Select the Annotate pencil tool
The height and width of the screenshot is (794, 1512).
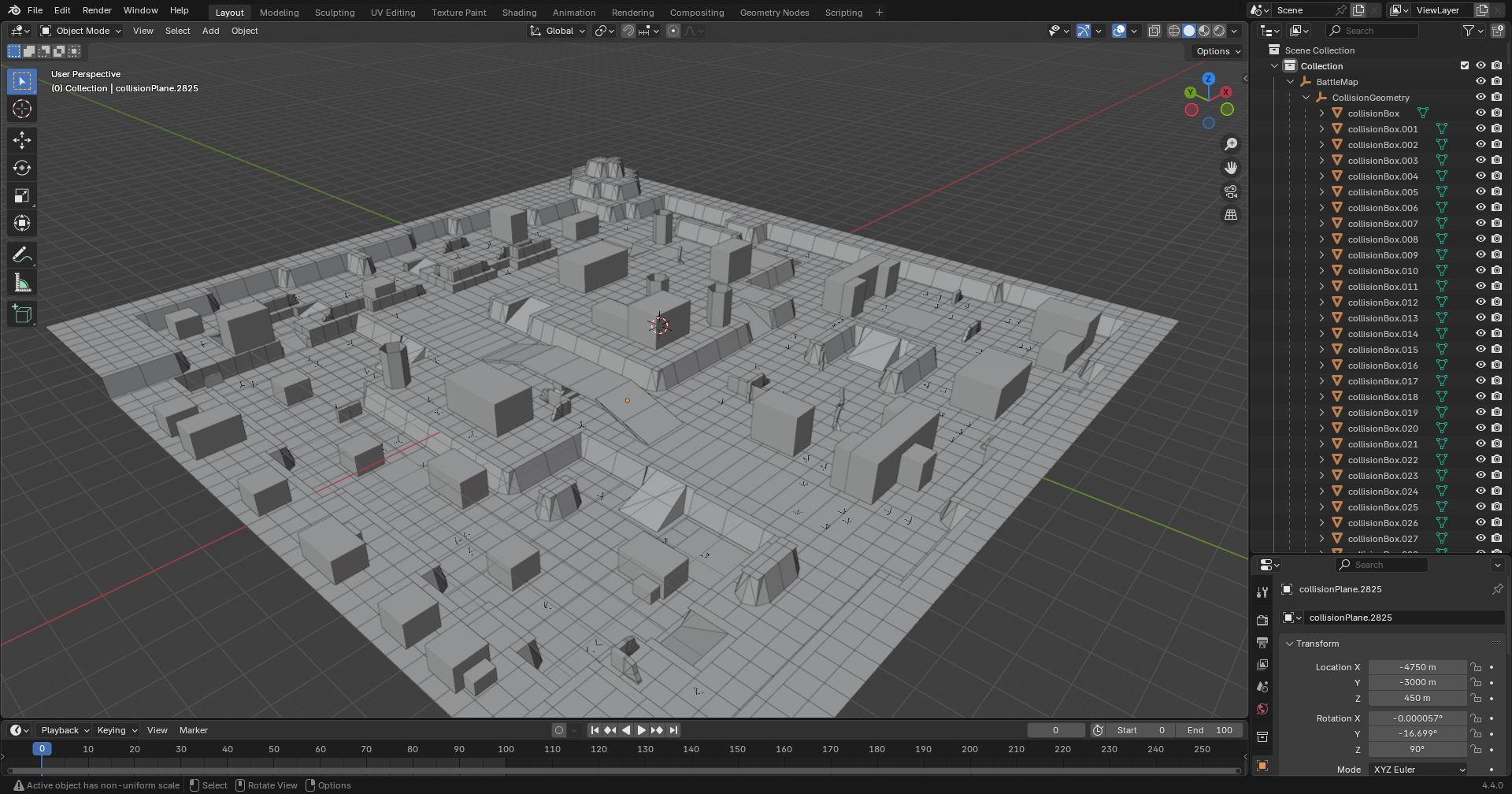click(22, 254)
